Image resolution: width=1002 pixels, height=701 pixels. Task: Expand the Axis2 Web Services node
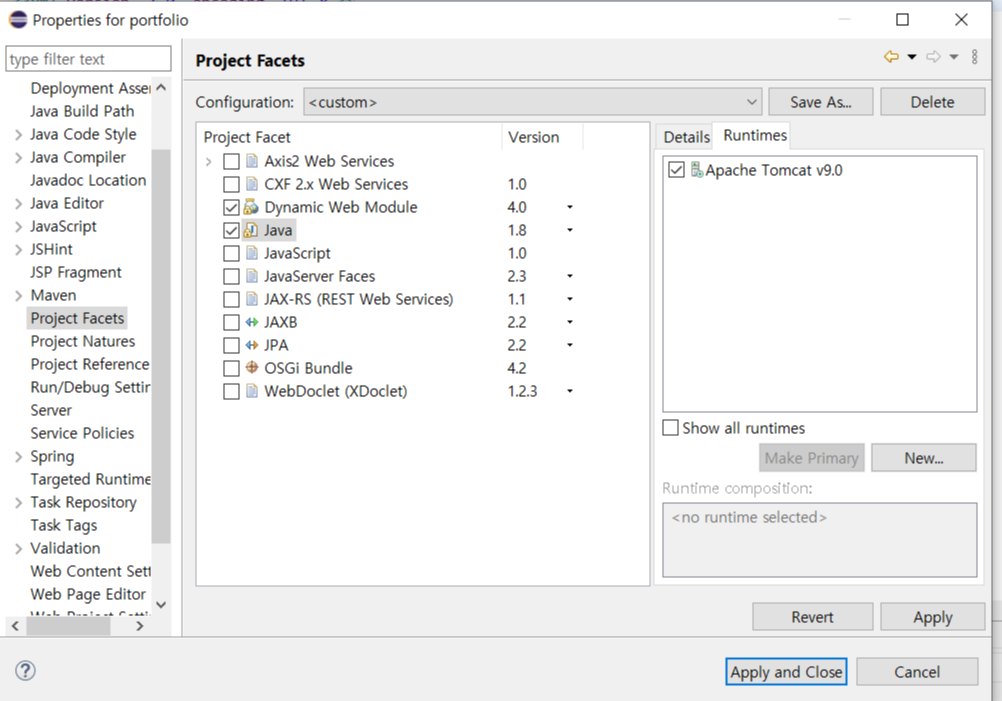[208, 162]
